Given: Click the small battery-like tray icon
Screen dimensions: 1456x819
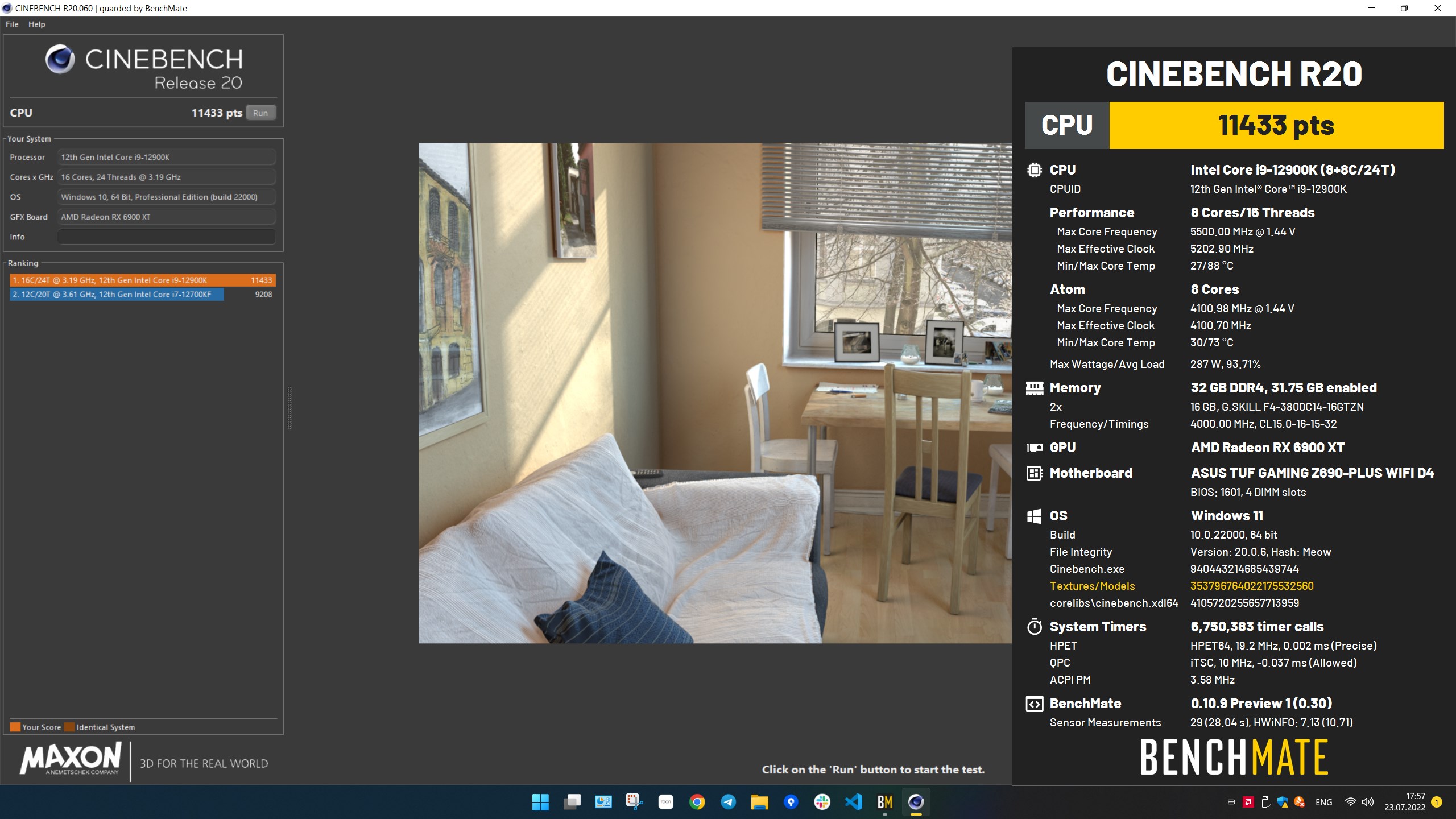Looking at the screenshot, I should point(1231,802).
